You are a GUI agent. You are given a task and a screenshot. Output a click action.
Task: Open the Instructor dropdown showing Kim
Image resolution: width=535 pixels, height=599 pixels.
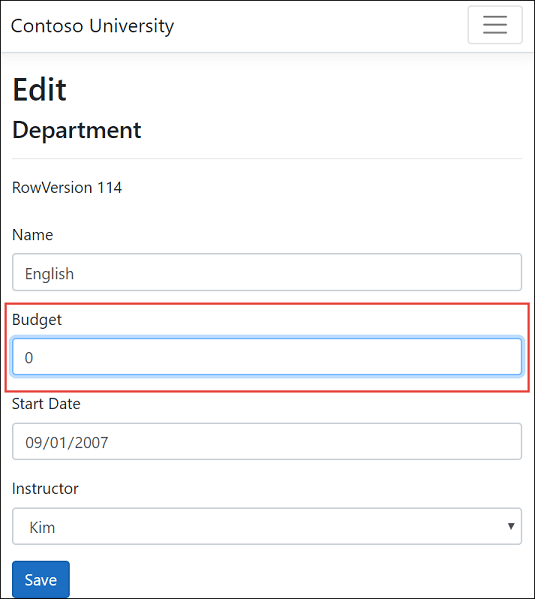267,526
